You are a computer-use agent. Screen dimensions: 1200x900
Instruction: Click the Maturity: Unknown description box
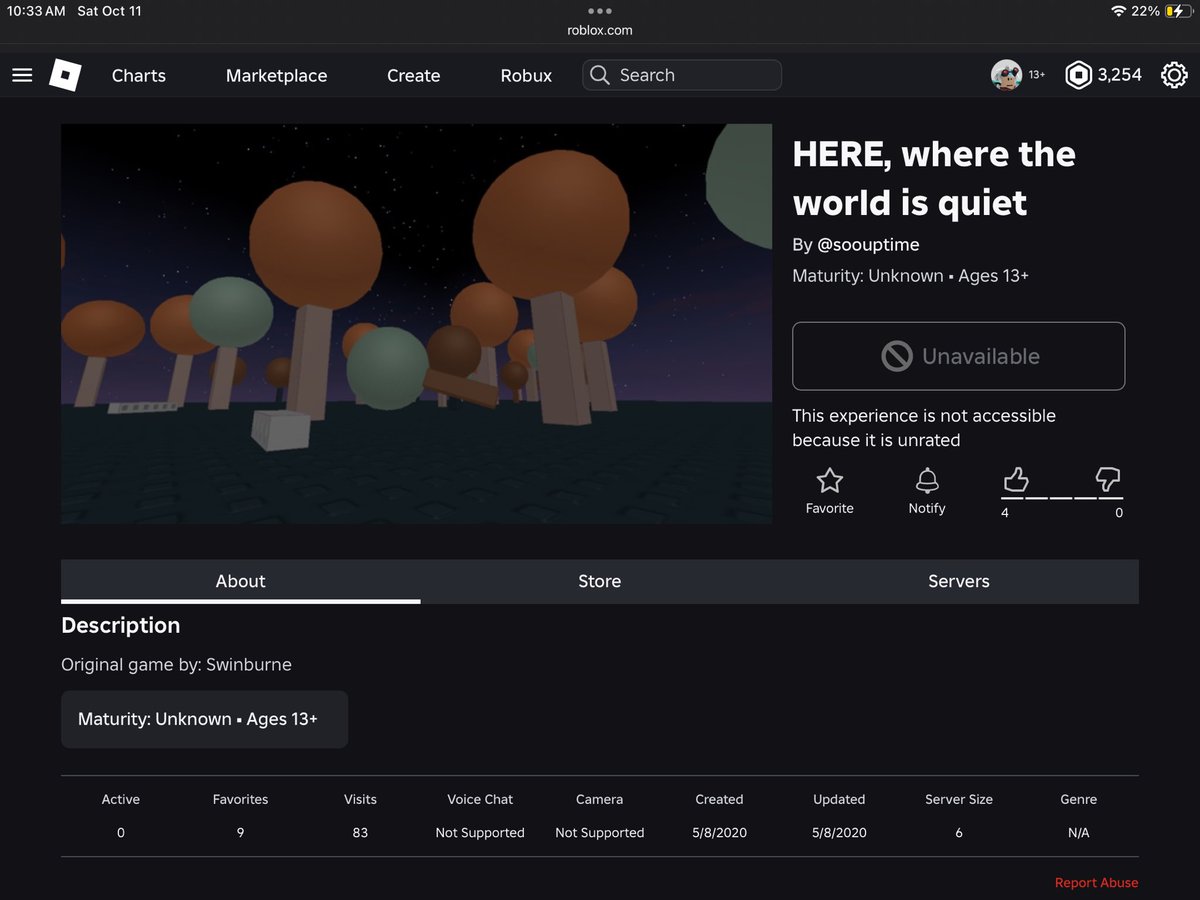coord(205,719)
